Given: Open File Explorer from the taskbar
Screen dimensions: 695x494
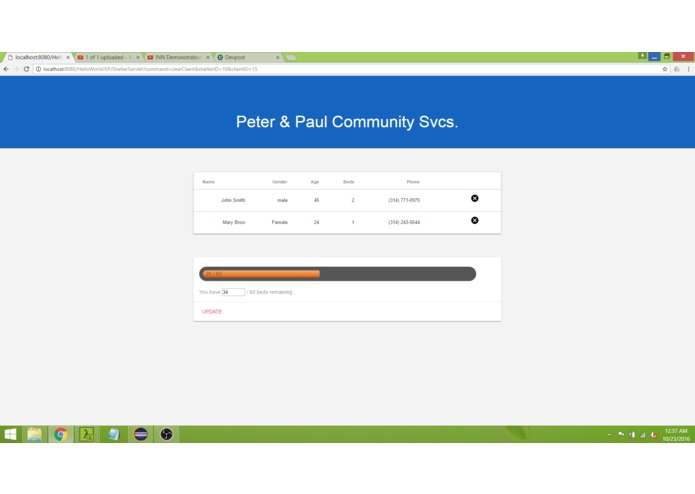Looking at the screenshot, I should coord(35,434).
